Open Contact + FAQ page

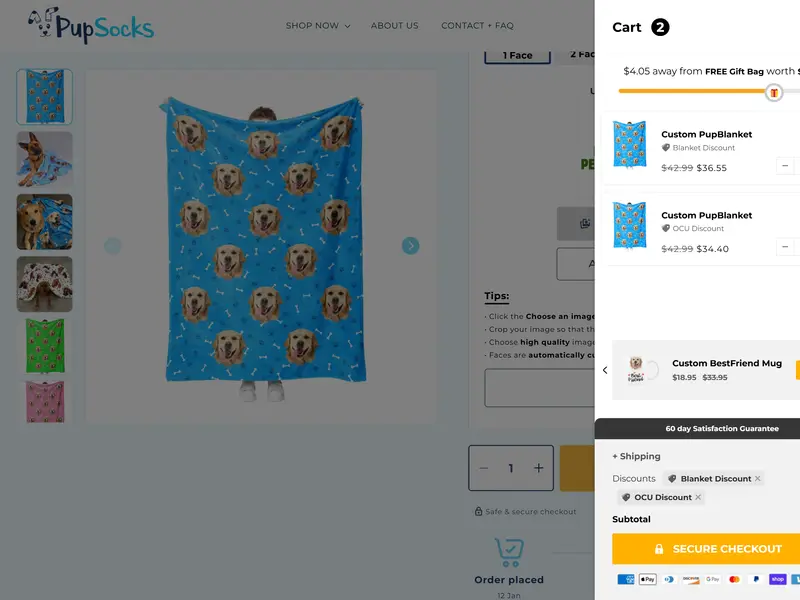coord(477,26)
